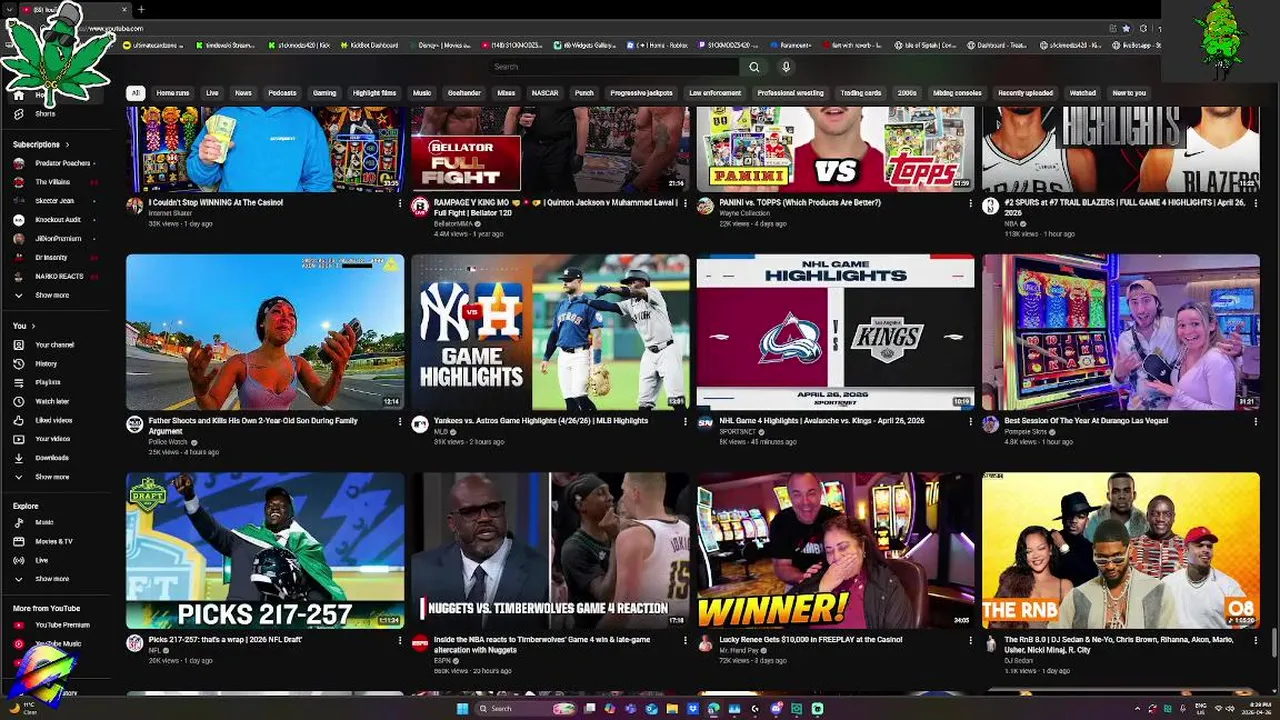Open Liked videos in sidebar
The image size is (1280, 720).
53,420
